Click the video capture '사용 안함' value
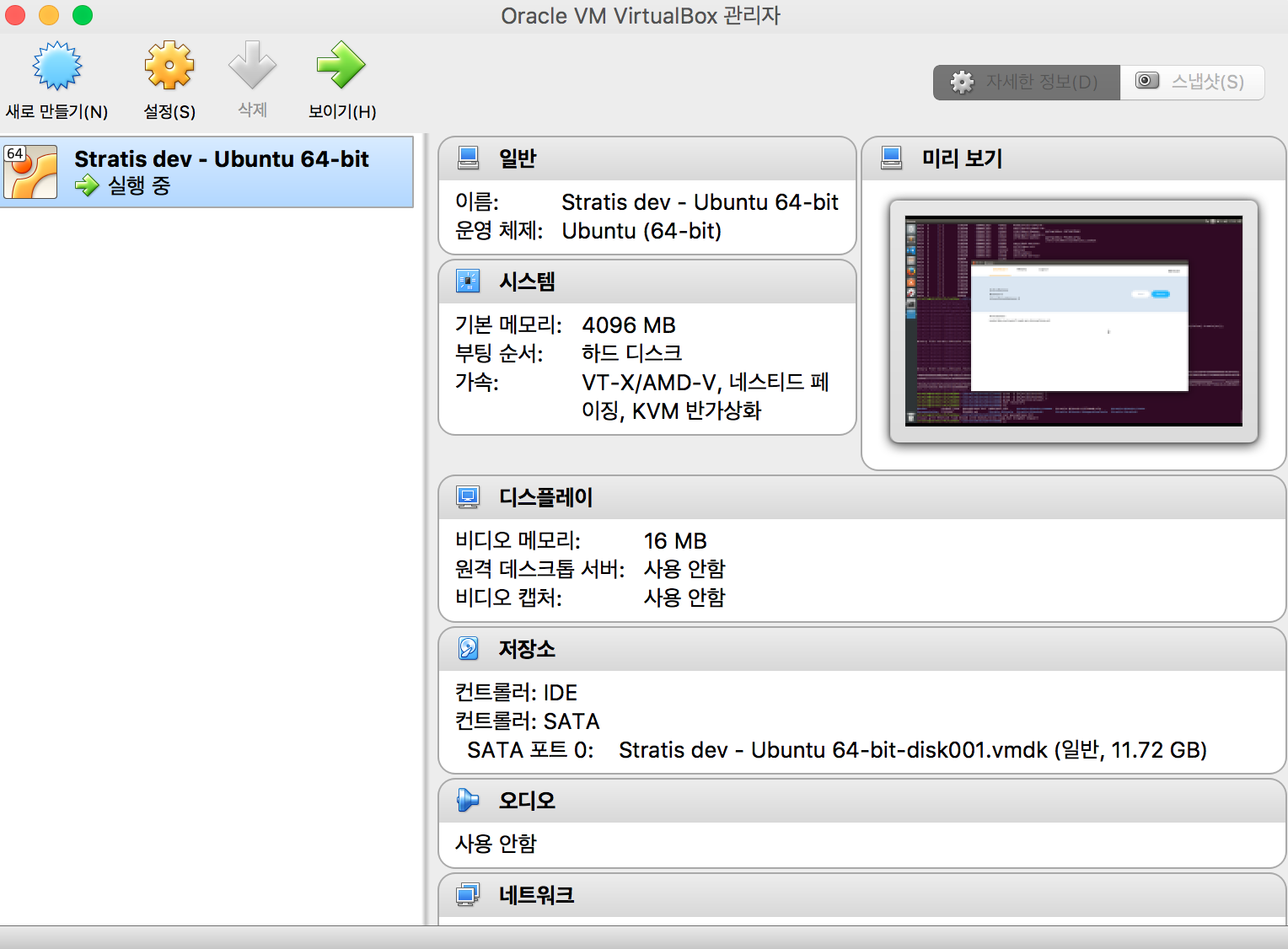The height and width of the screenshot is (949, 1288). (684, 598)
